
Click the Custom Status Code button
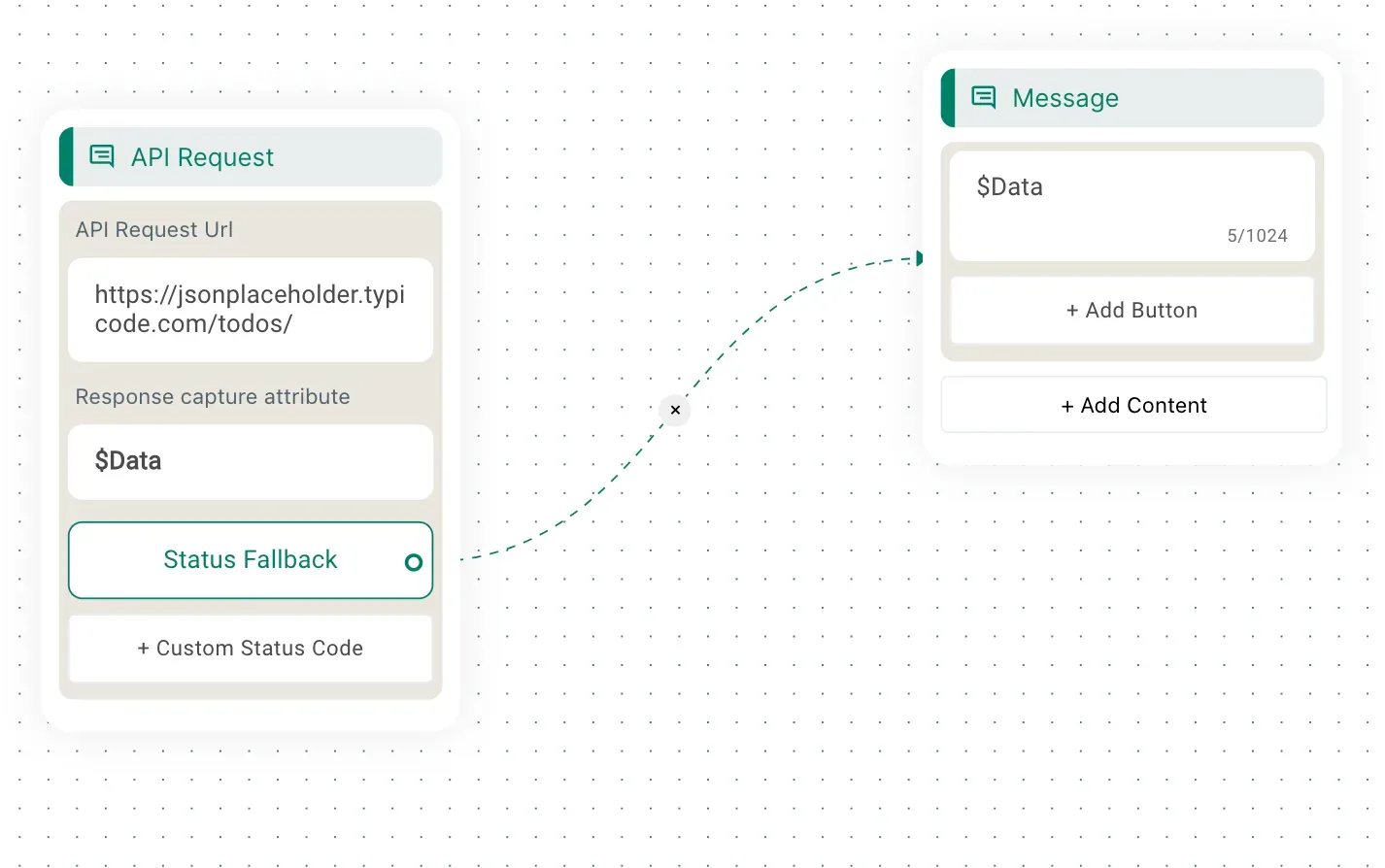[x=250, y=648]
